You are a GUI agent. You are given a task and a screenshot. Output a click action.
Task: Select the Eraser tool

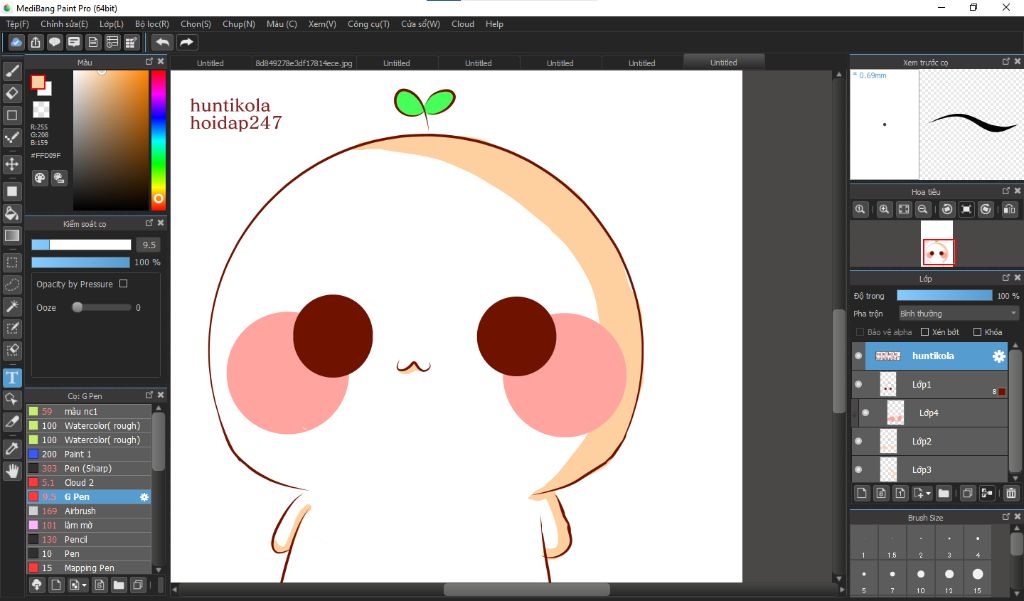tap(12, 93)
